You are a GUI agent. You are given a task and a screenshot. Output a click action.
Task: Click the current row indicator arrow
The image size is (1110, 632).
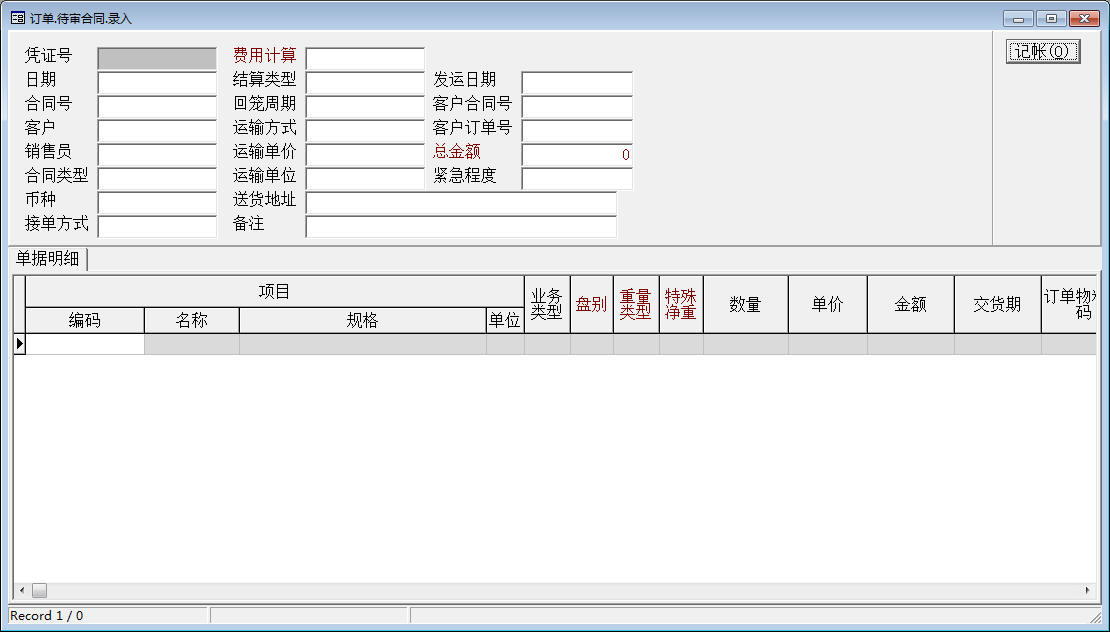click(19, 344)
